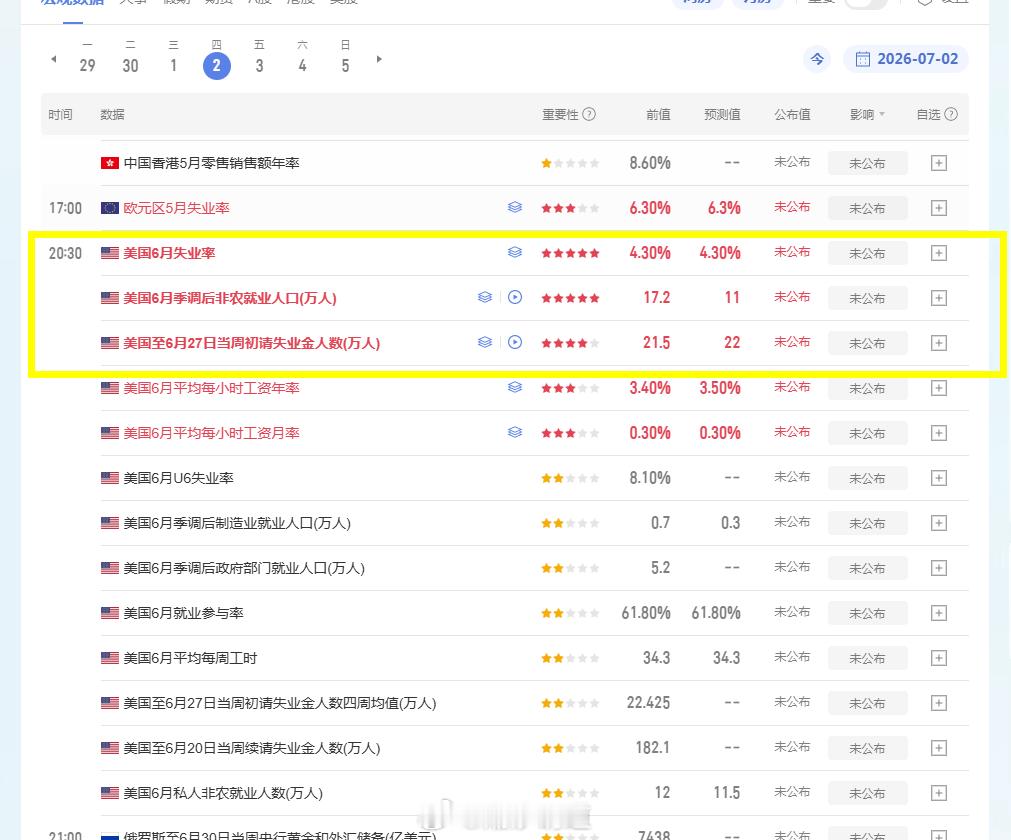Click previous value 17.2 in nonfarm row
This screenshot has height=840, width=1011.
pos(657,298)
